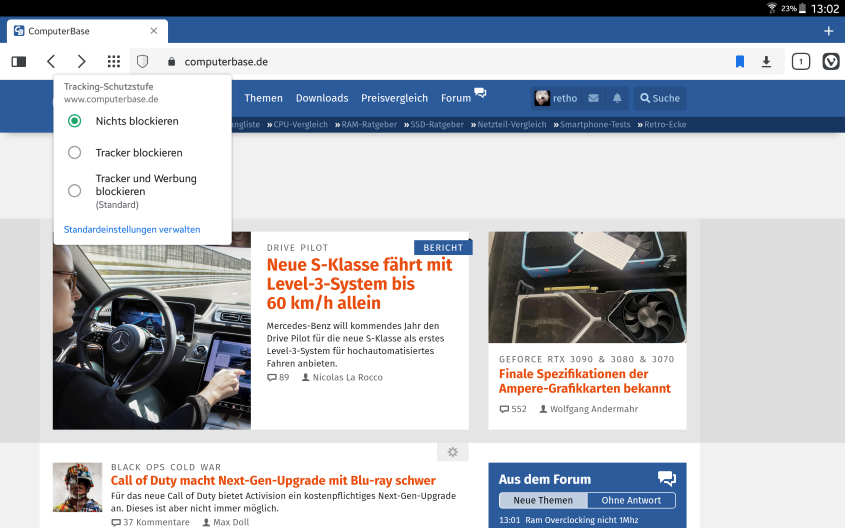Open Neue S-Klasse fährt mit Level-3 headline
The height and width of the screenshot is (528, 845).
click(x=359, y=284)
